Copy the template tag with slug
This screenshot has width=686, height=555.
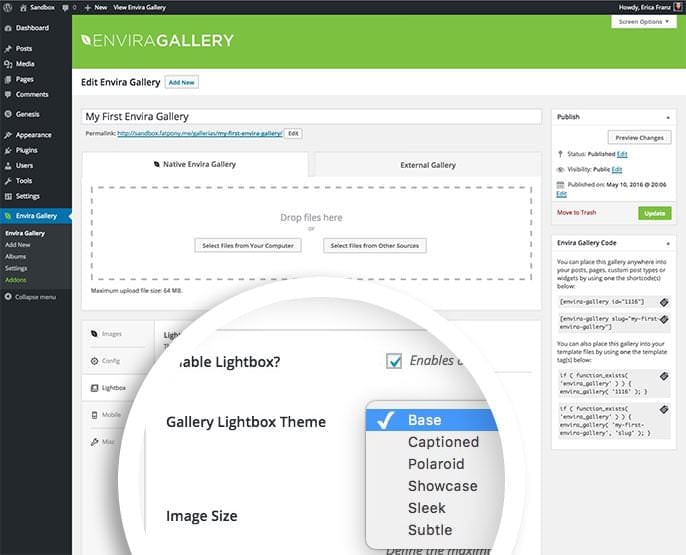(x=664, y=409)
